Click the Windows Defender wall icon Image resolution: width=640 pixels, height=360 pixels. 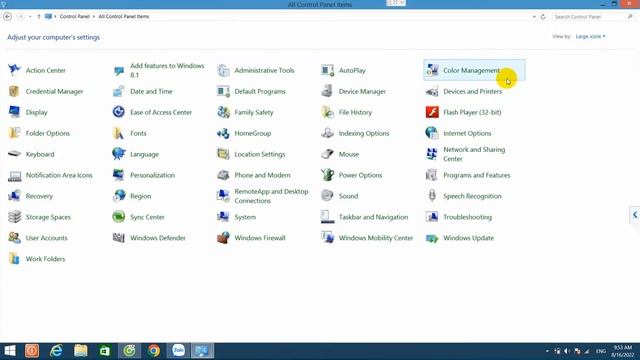119,238
